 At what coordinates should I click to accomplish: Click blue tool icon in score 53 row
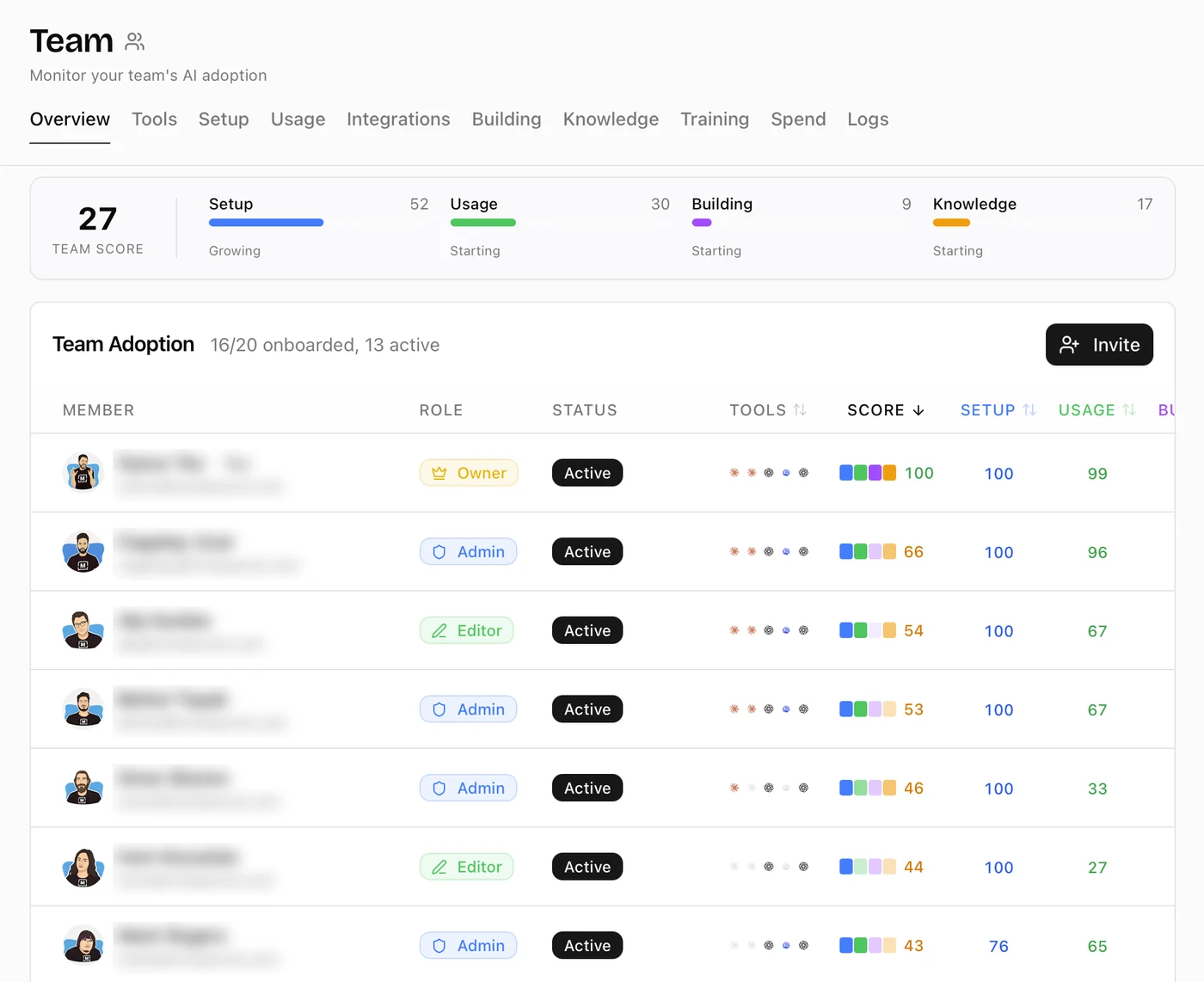pyautogui.click(x=786, y=709)
